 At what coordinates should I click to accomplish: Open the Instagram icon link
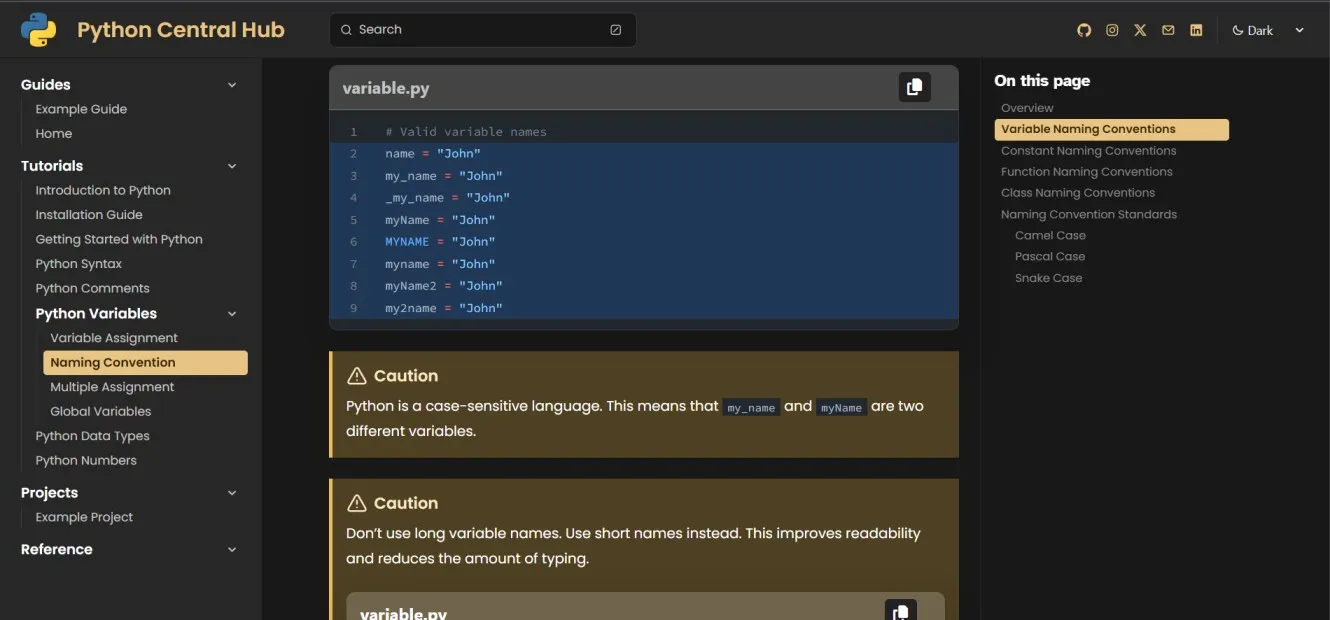[1112, 30]
